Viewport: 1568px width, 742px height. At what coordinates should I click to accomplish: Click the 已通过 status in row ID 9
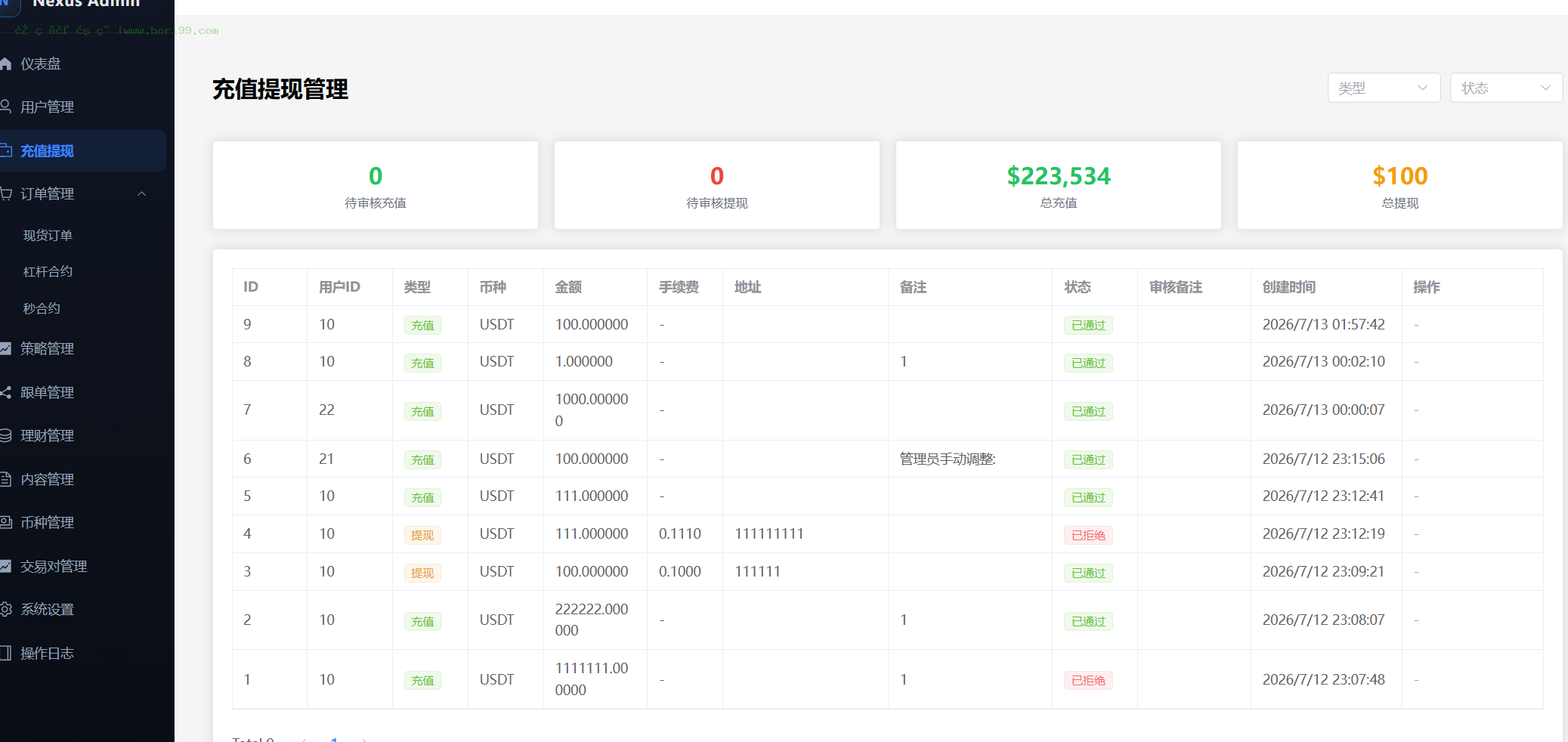(1088, 326)
